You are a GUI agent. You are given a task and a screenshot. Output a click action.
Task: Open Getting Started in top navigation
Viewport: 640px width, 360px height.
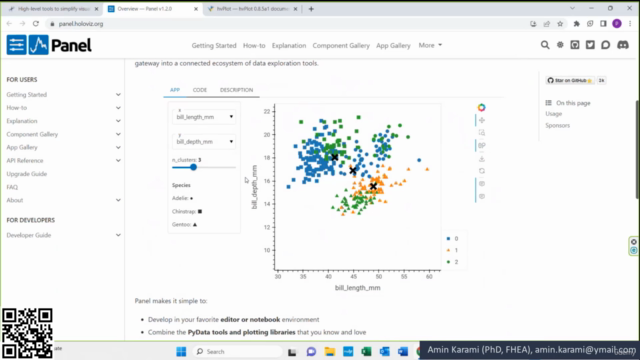[x=214, y=45]
